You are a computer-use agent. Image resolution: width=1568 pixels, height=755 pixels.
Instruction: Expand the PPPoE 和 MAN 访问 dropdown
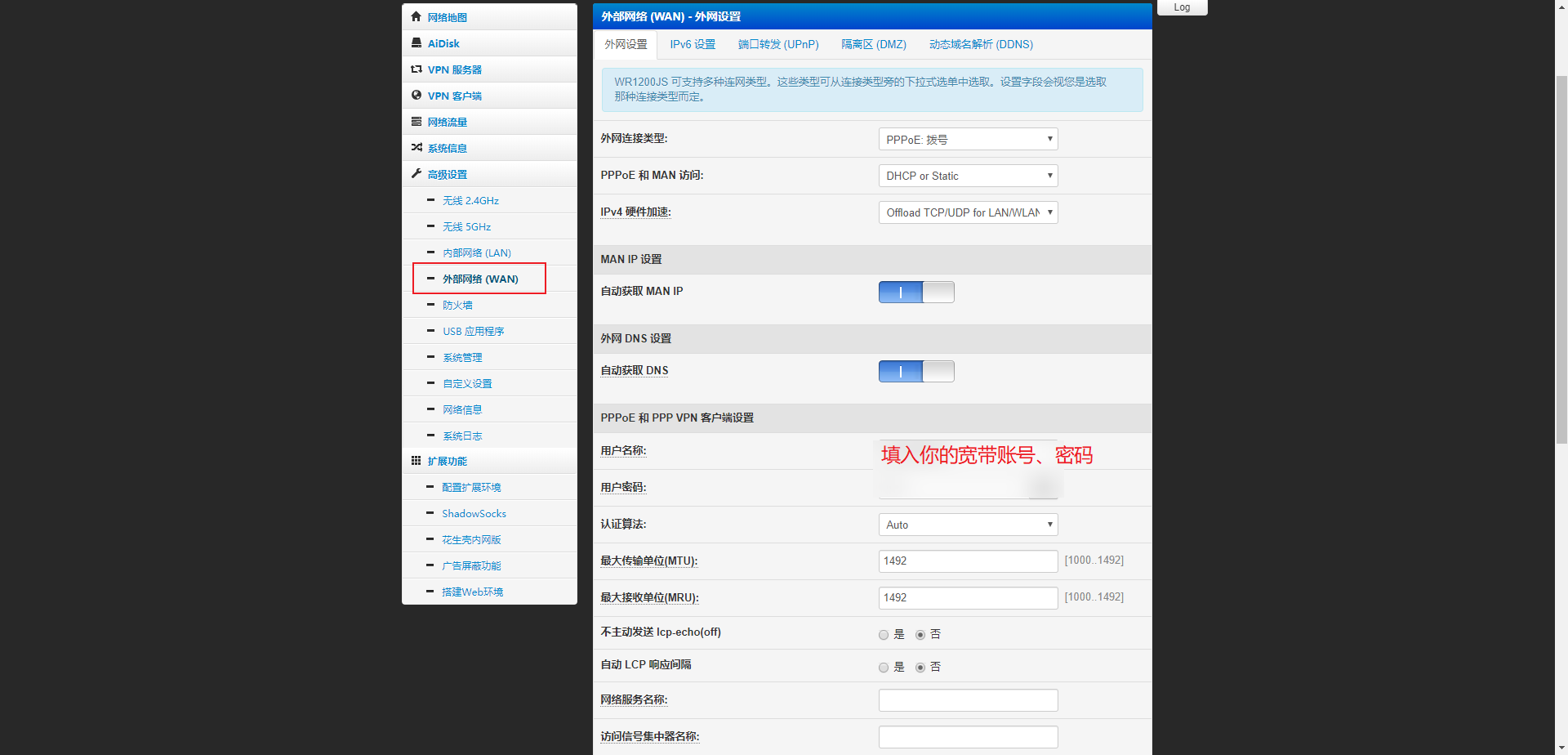(968, 176)
